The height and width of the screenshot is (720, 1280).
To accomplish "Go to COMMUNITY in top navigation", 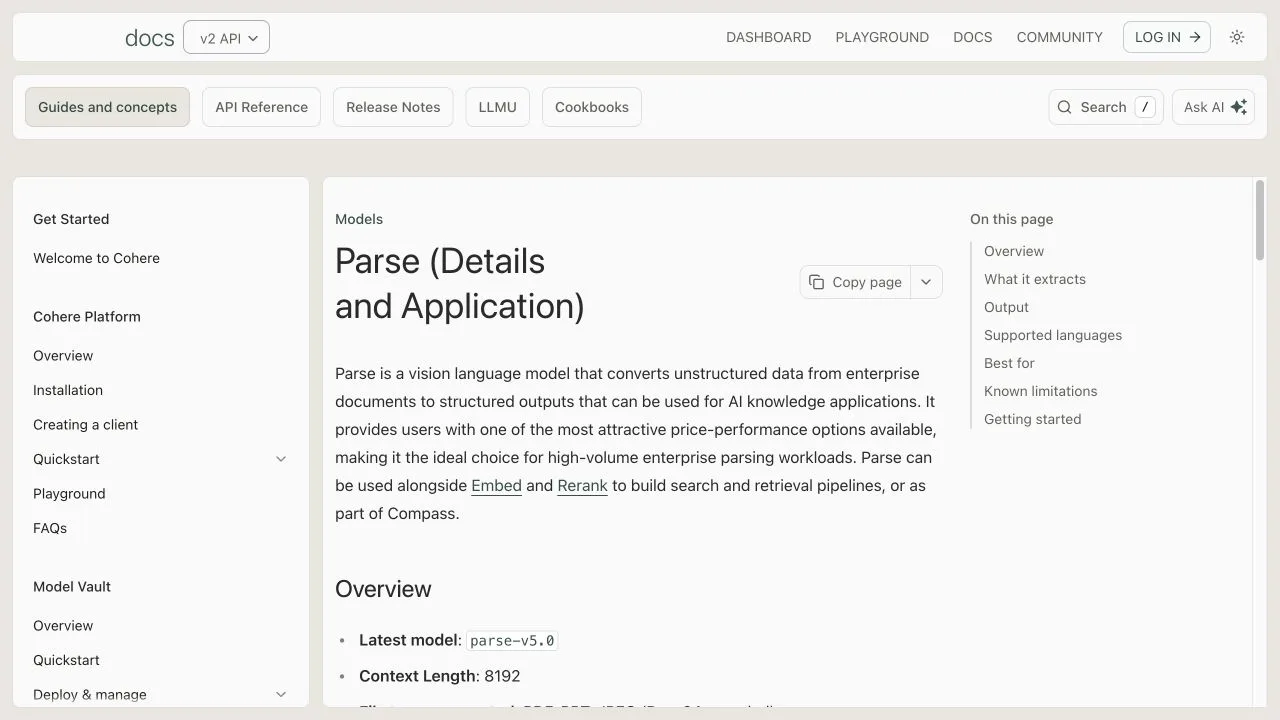I will coord(1059,37).
